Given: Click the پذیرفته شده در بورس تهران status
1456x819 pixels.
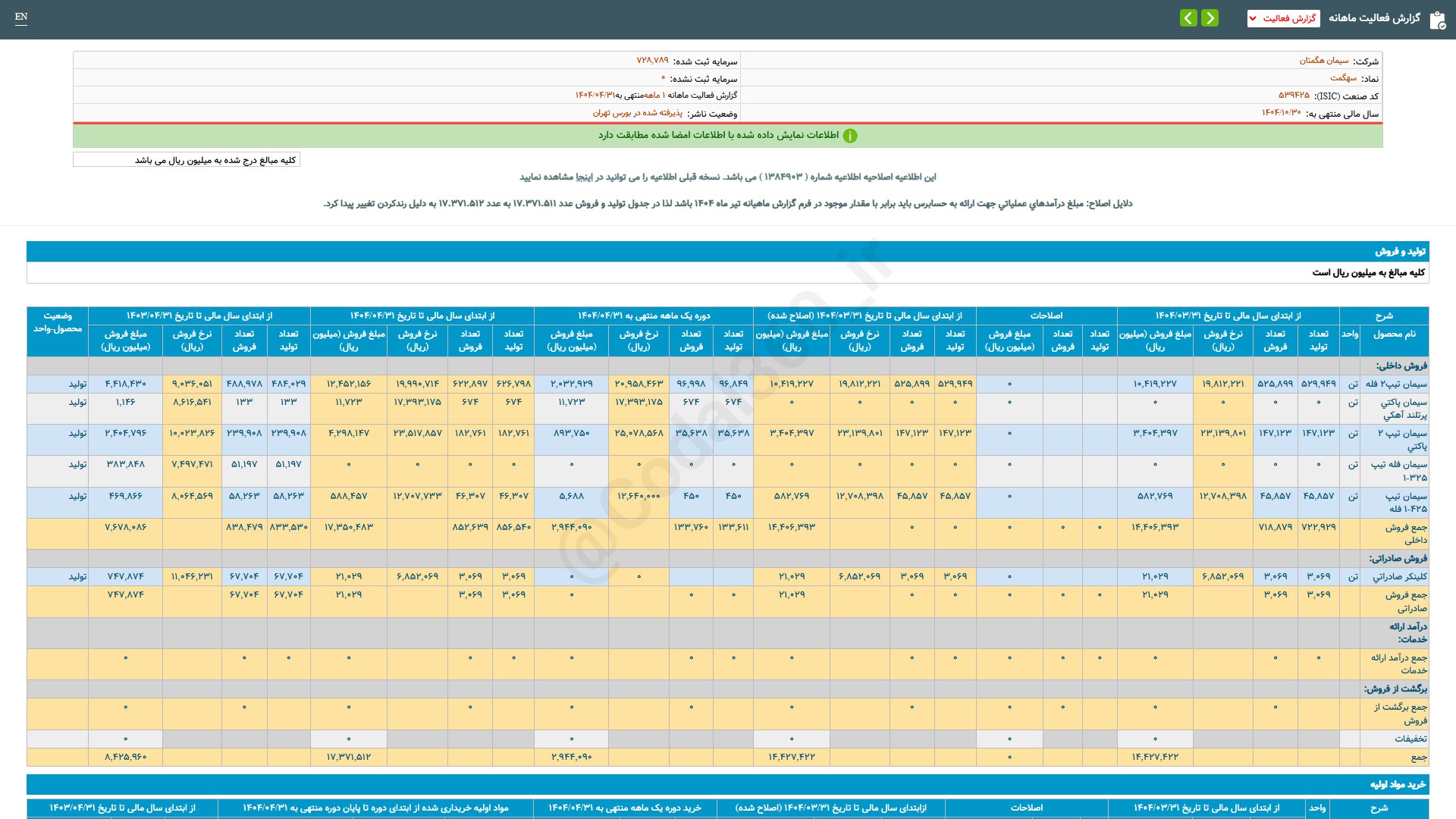Looking at the screenshot, I should coord(637,113).
